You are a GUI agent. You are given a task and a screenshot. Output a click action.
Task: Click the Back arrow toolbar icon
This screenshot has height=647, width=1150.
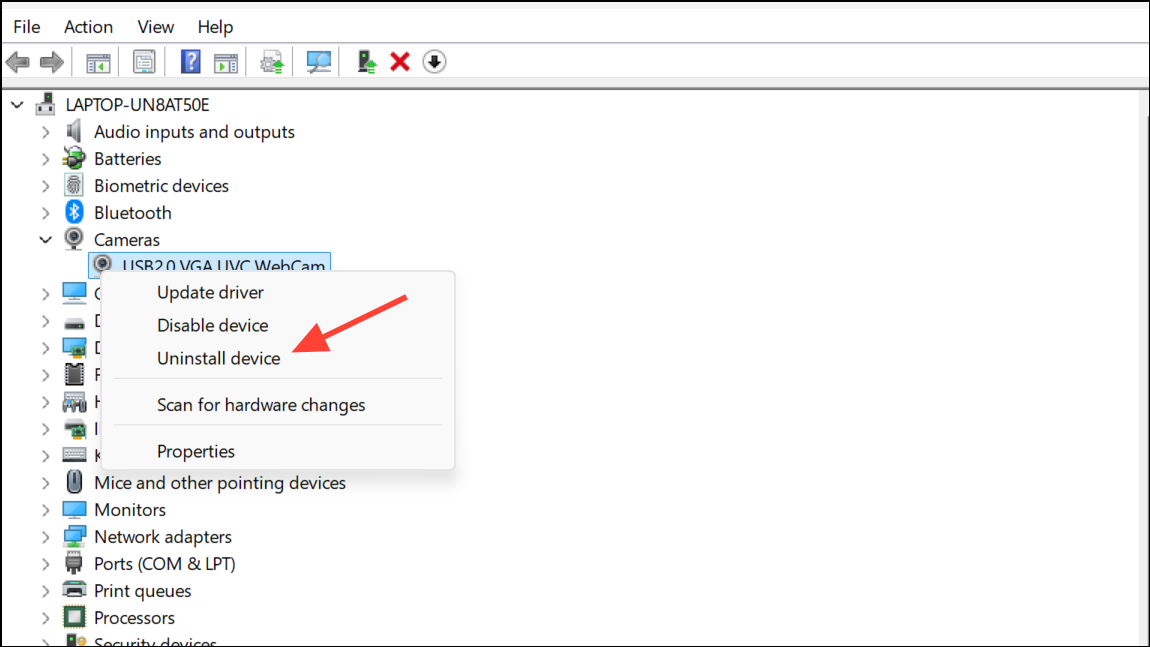point(18,62)
